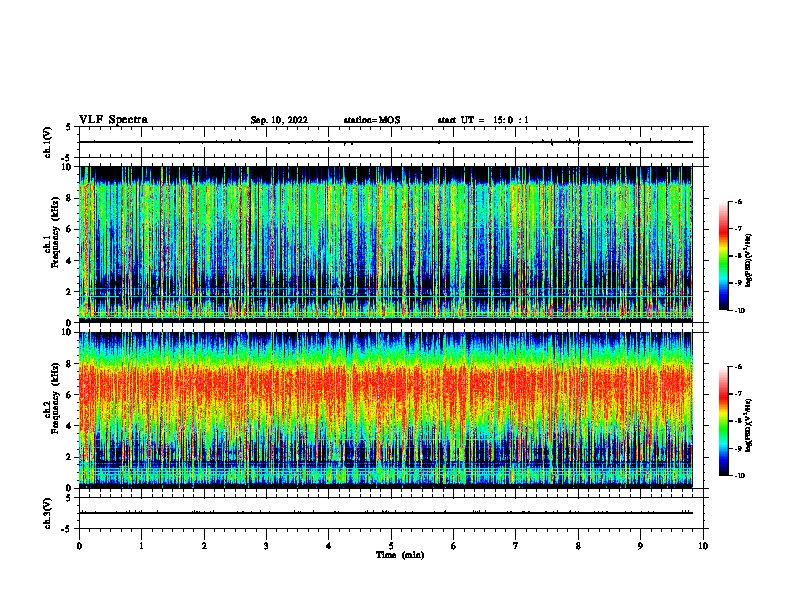
Task: Select the date 'Sep. 10, 2022' header text
Action: click(279, 120)
